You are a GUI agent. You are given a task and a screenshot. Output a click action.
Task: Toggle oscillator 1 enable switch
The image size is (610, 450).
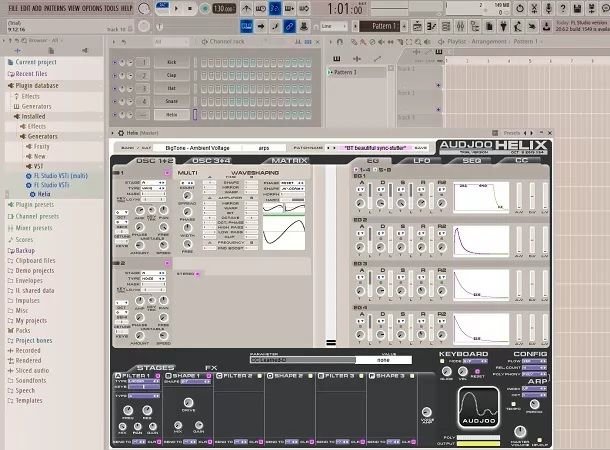167,173
